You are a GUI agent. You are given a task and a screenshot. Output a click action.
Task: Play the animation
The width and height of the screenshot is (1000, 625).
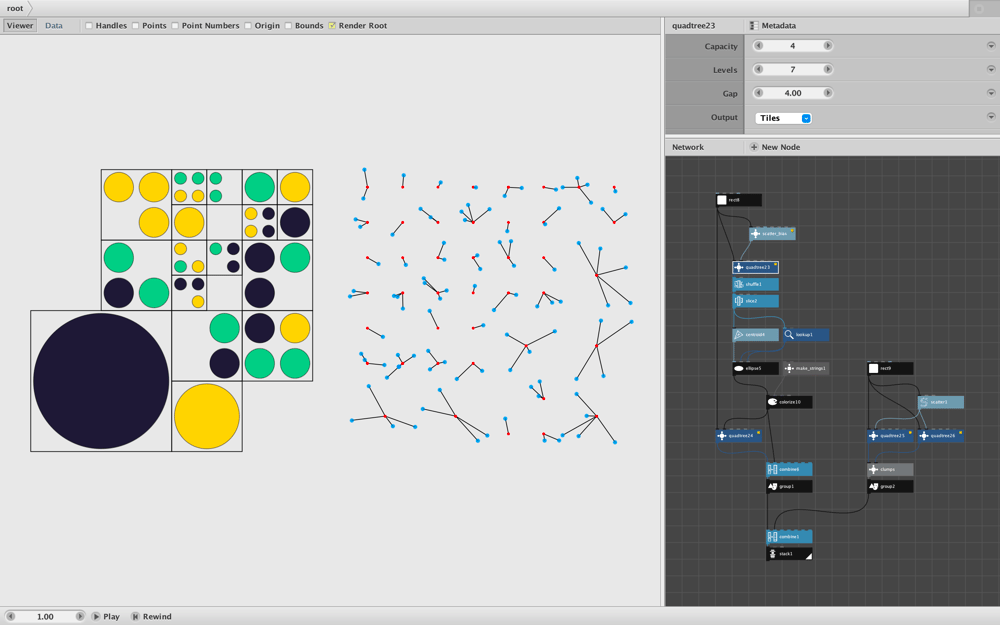106,616
